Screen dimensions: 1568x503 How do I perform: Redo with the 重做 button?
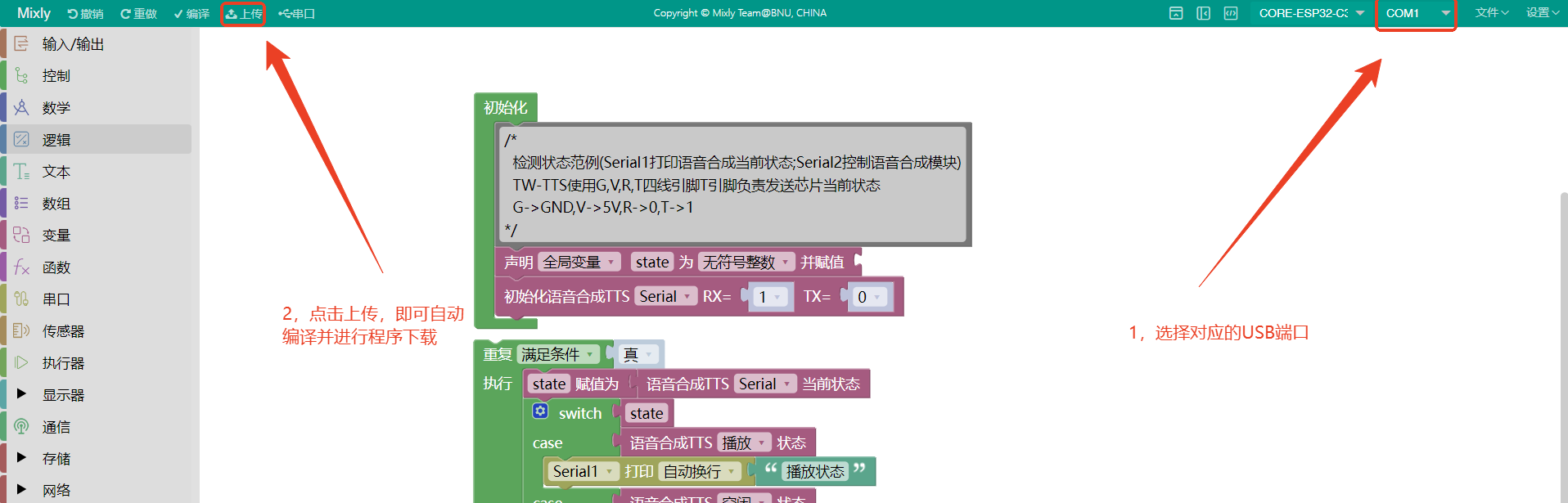138,14
